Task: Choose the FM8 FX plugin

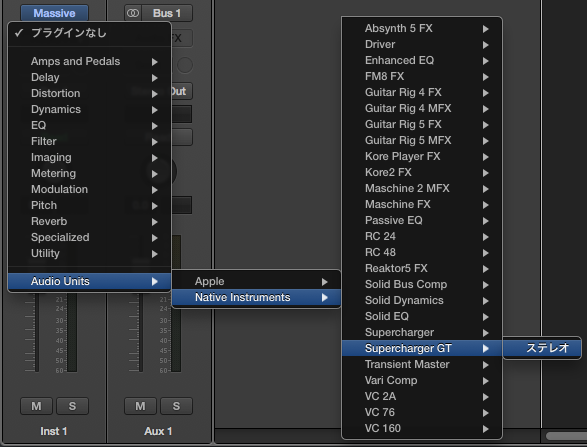Action: [x=422, y=76]
